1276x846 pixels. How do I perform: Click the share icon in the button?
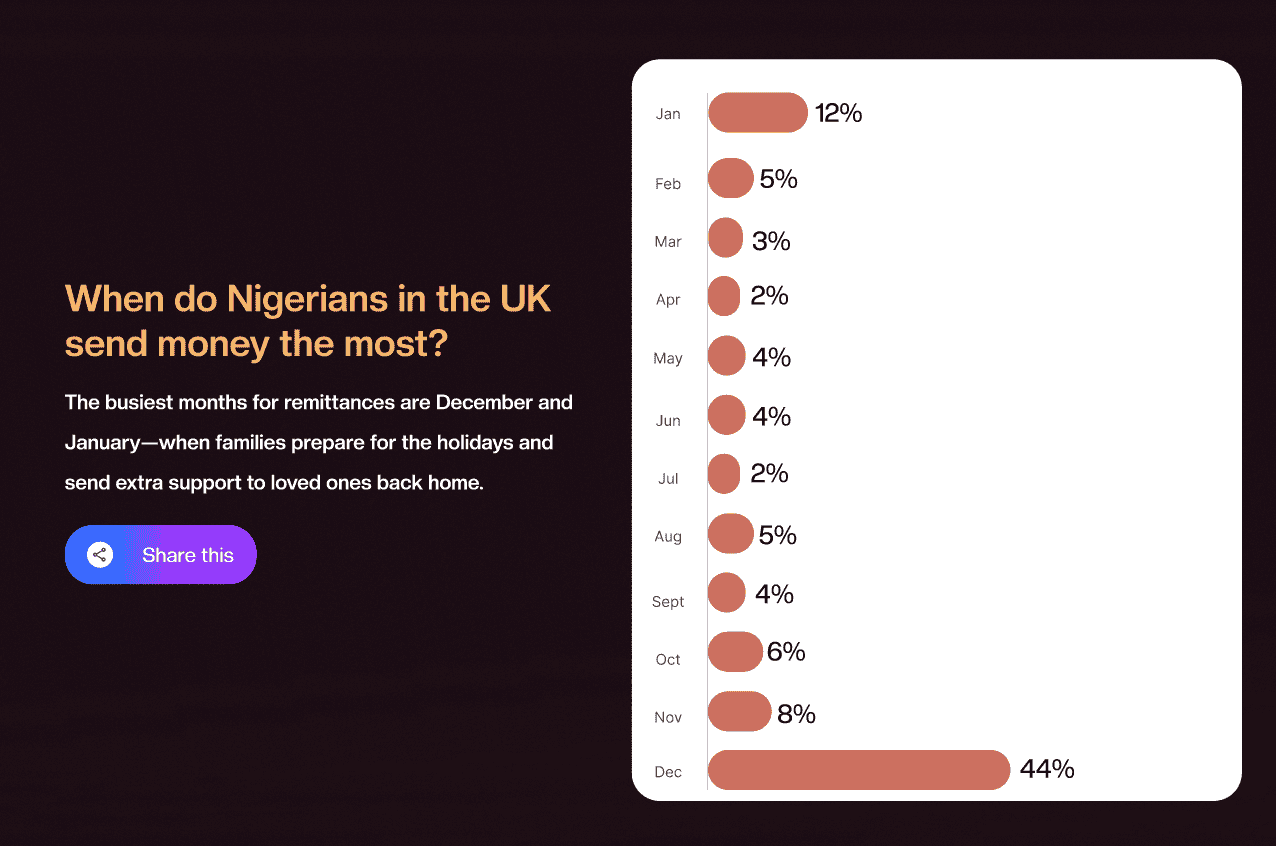pyautogui.click(x=99, y=555)
